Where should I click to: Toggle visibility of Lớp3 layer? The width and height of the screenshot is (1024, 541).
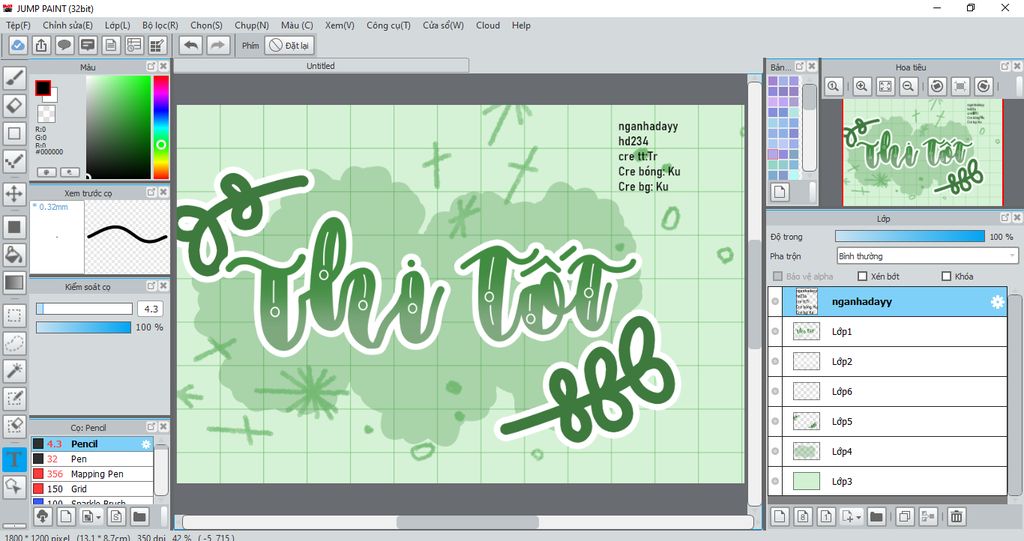tap(775, 482)
